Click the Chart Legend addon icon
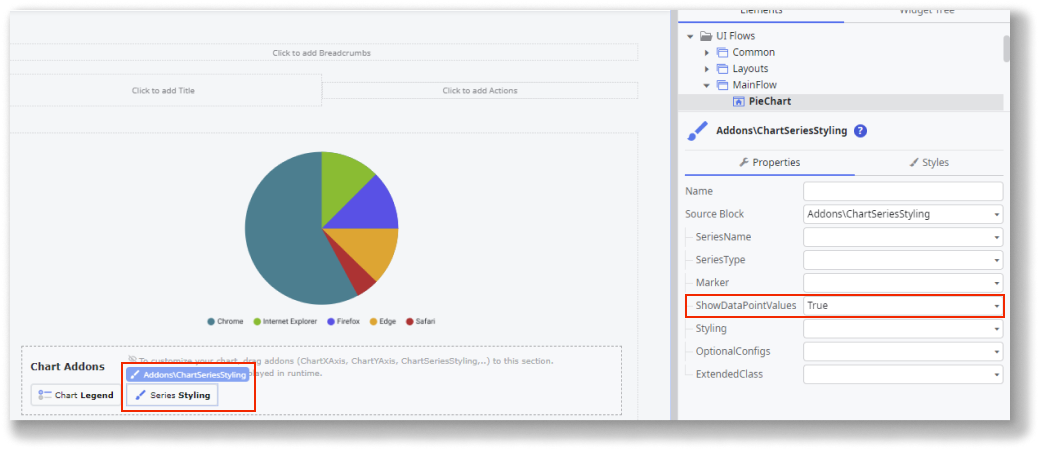The width and height of the screenshot is (1040, 451). click(x=44, y=395)
